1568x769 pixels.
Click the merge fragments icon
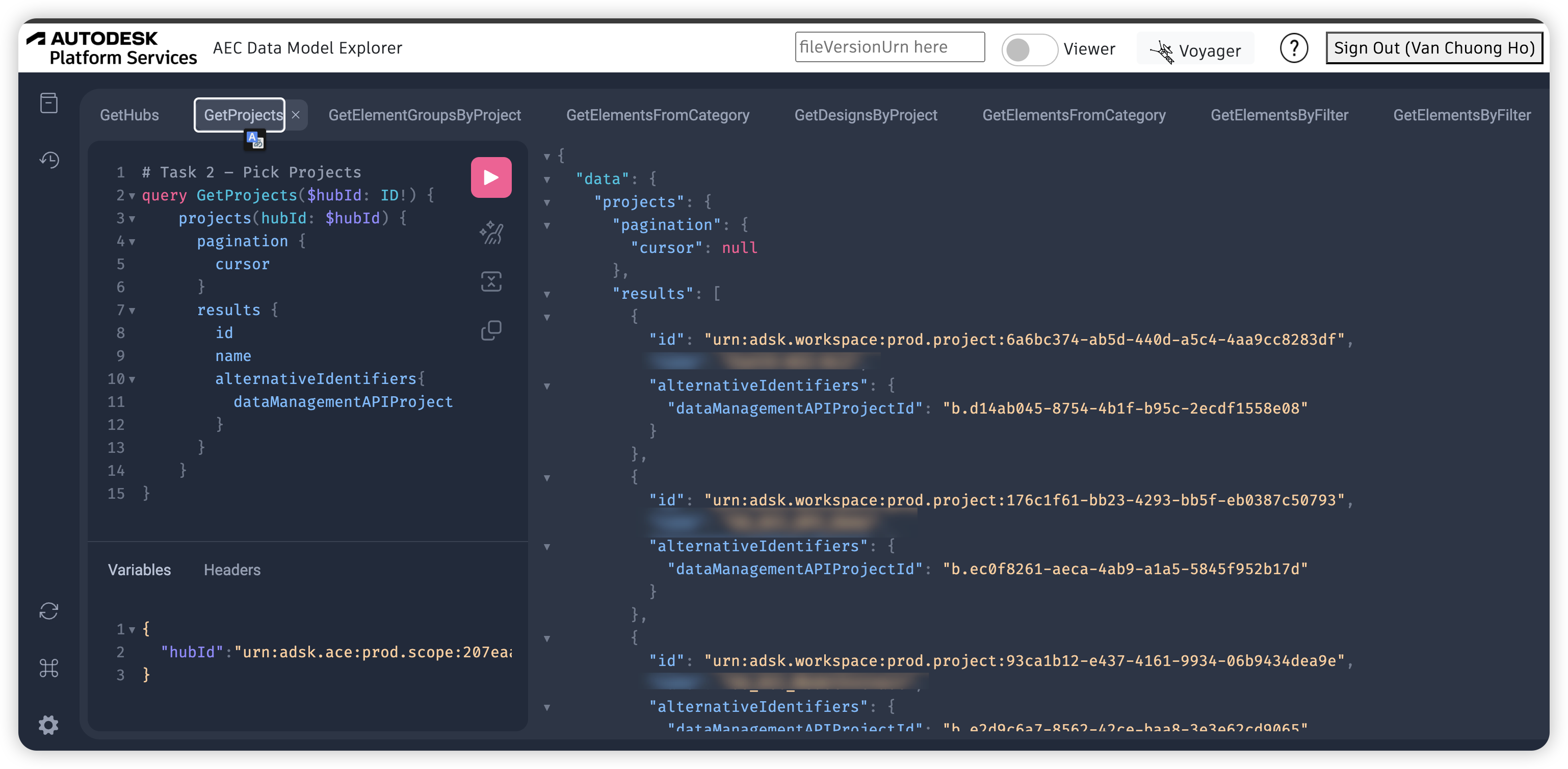(x=490, y=281)
